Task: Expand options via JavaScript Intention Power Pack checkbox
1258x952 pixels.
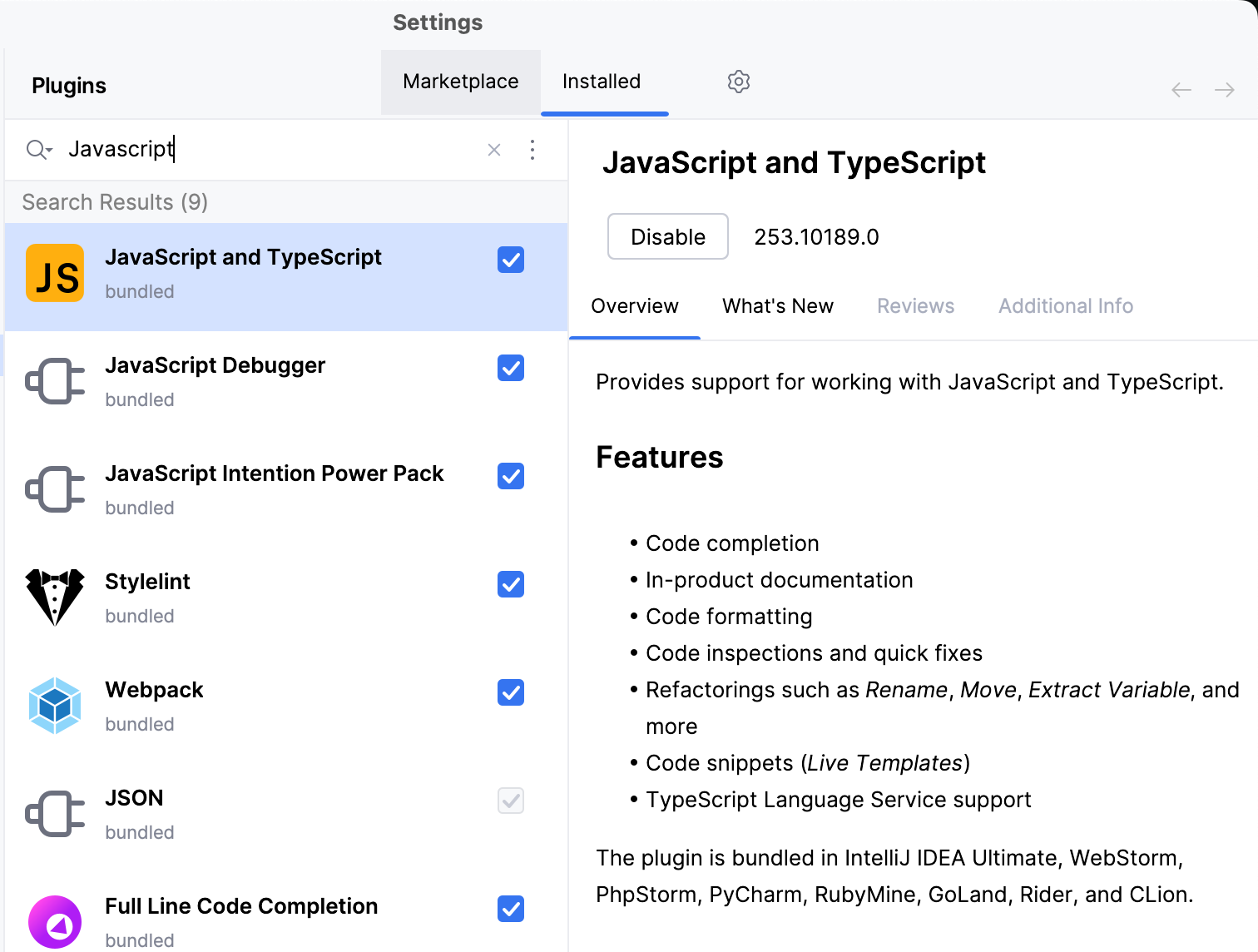Action: 510,476
